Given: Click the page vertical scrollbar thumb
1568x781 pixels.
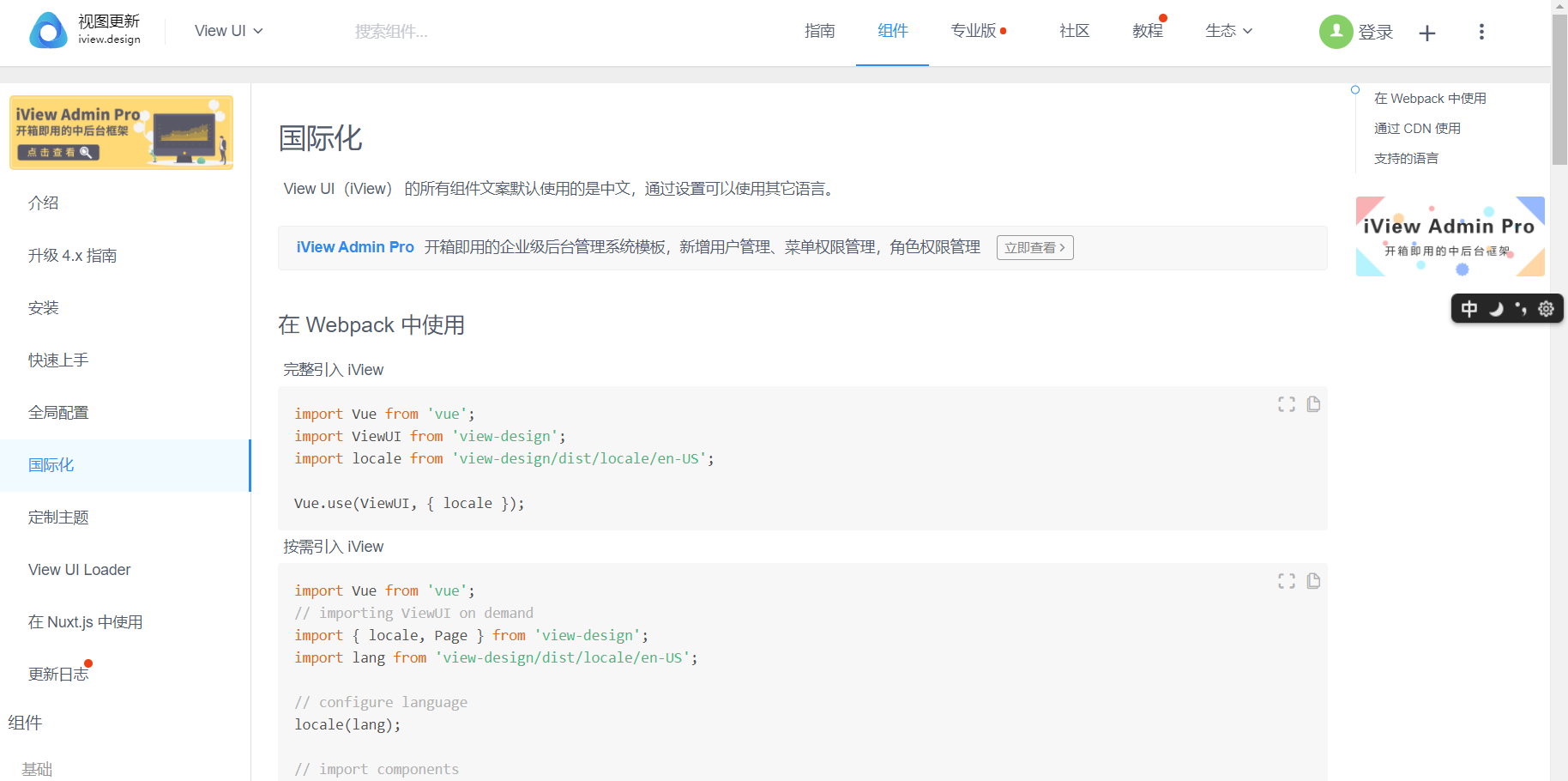Looking at the screenshot, I should (1559, 89).
